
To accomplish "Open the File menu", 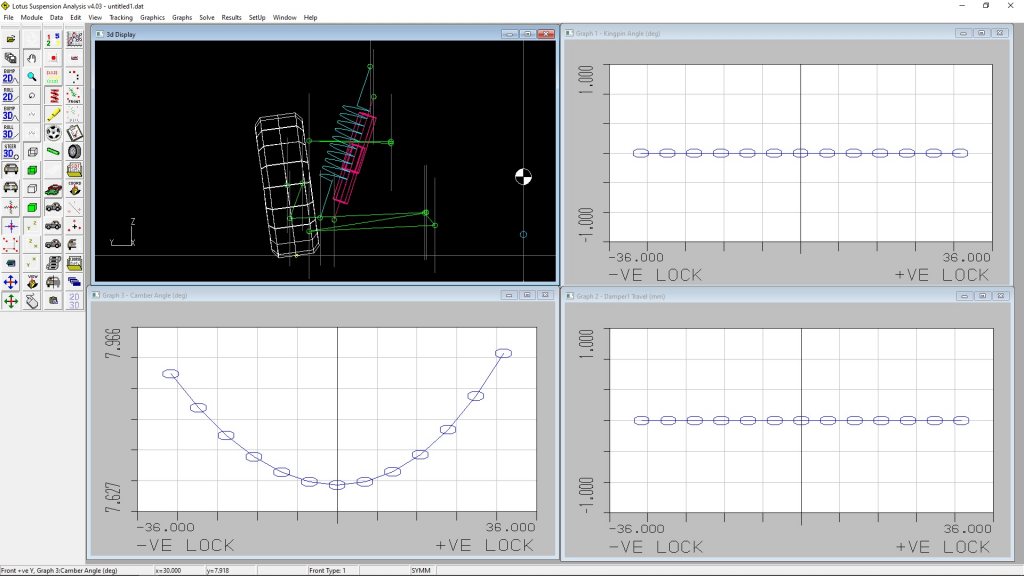I will pyautogui.click(x=8, y=18).
